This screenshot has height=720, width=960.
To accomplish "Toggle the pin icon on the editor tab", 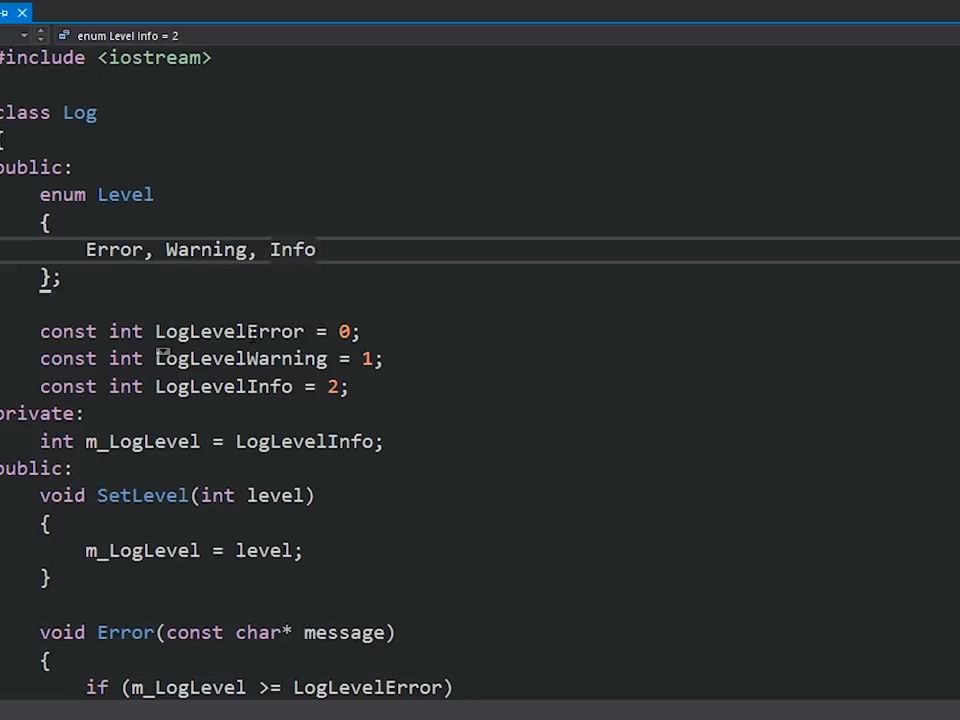I will click(4, 12).
